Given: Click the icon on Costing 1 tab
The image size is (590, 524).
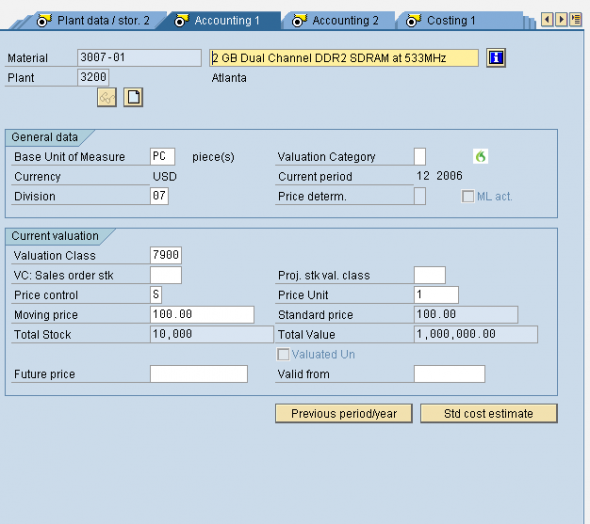Looking at the screenshot, I should (414, 20).
